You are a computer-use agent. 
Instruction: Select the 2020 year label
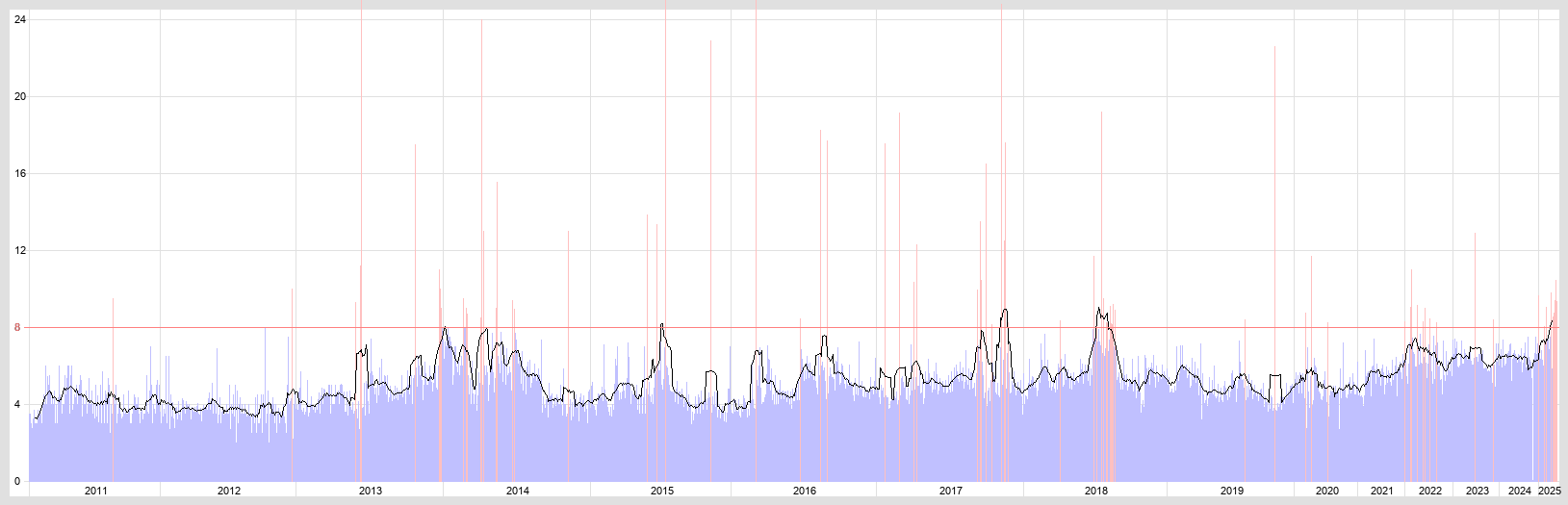(x=1327, y=491)
